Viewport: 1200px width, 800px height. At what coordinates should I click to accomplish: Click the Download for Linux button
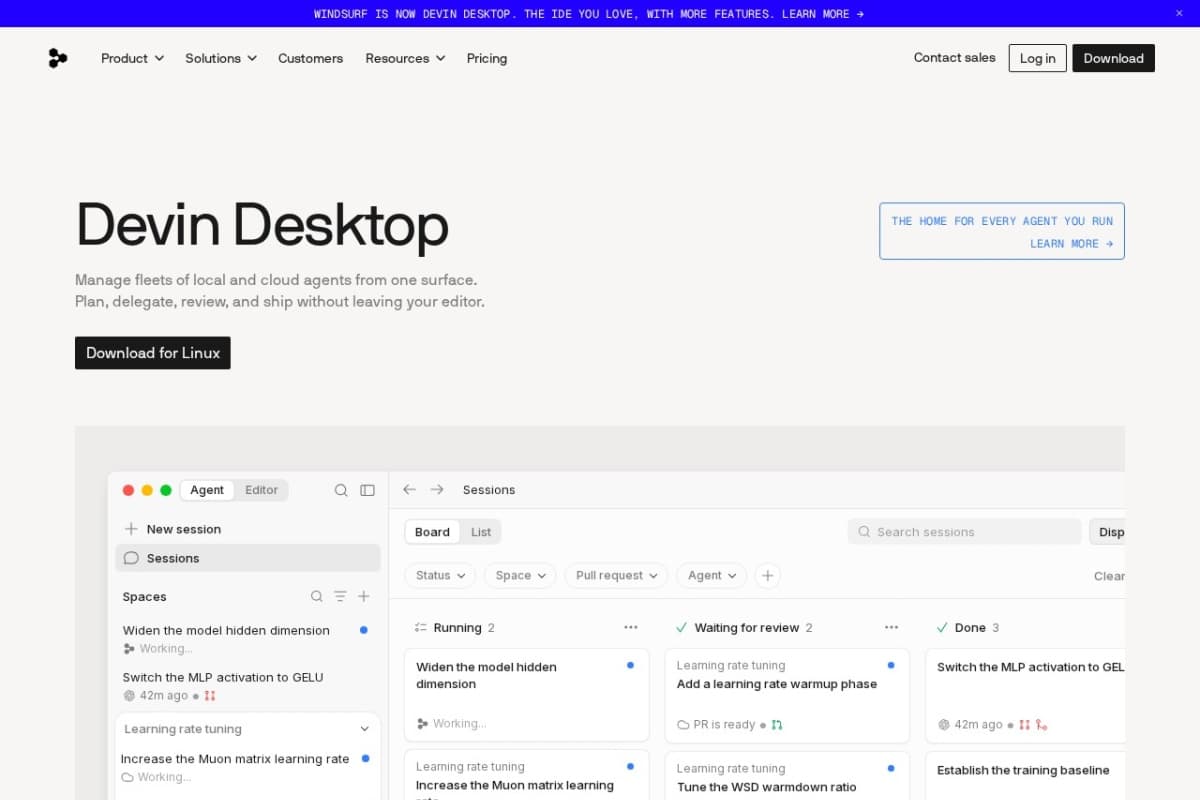(153, 353)
